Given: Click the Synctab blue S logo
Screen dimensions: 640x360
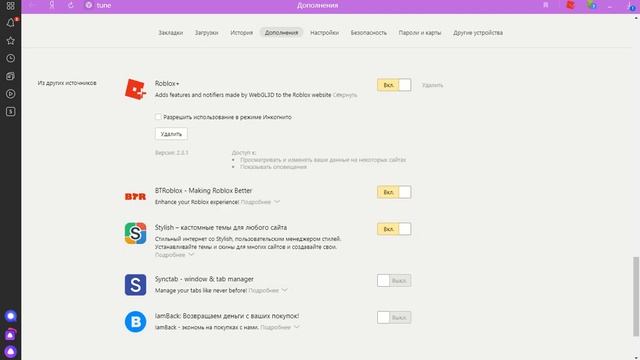Looking at the screenshot, I should [x=136, y=285].
